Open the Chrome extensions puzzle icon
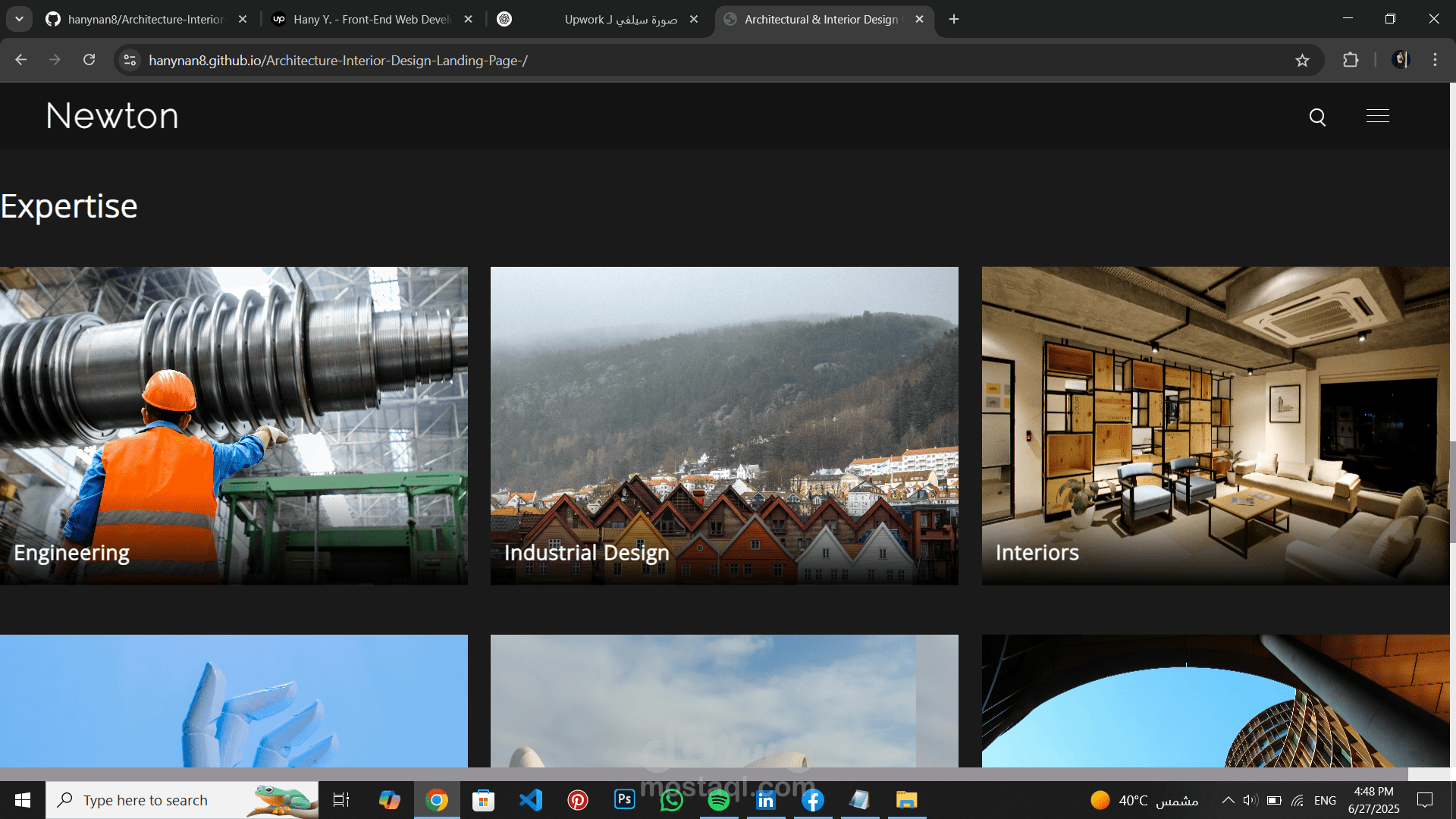The height and width of the screenshot is (819, 1456). (x=1351, y=60)
